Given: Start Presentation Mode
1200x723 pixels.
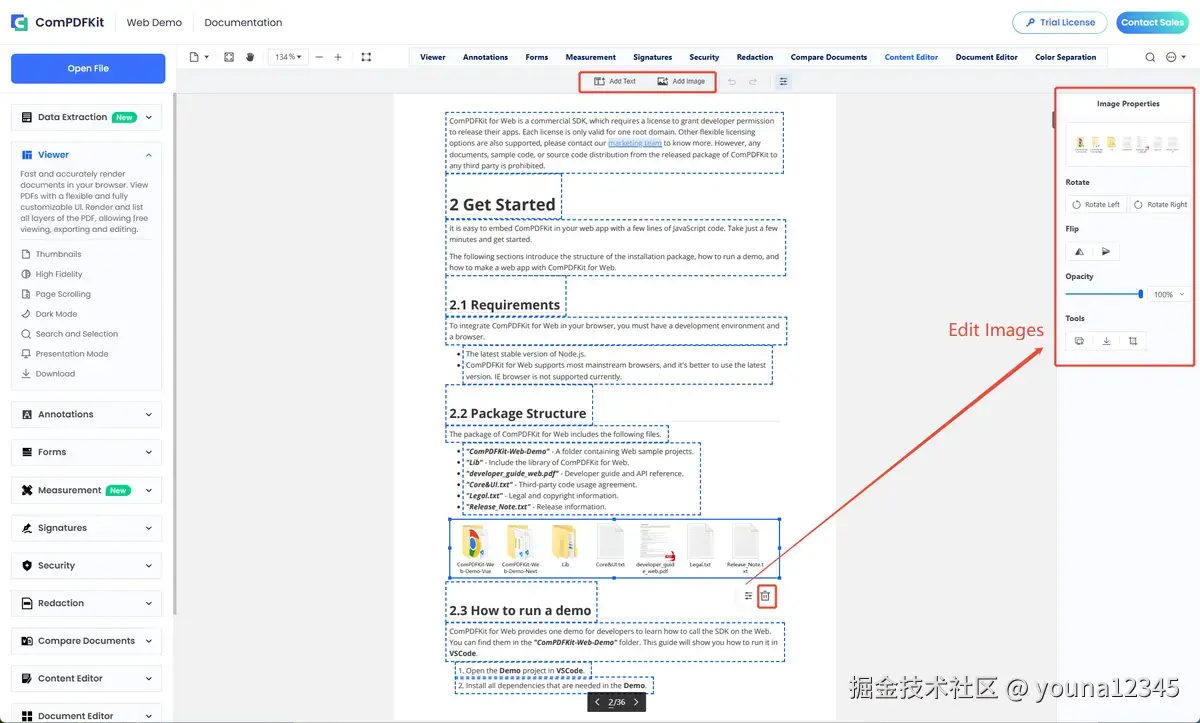Looking at the screenshot, I should pos(72,354).
